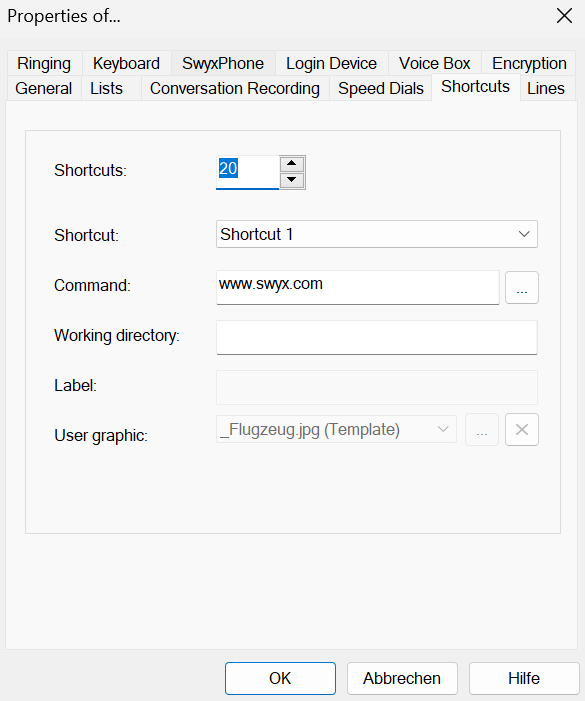585x701 pixels.
Task: Close the Properties dialog window
Action: click(564, 16)
